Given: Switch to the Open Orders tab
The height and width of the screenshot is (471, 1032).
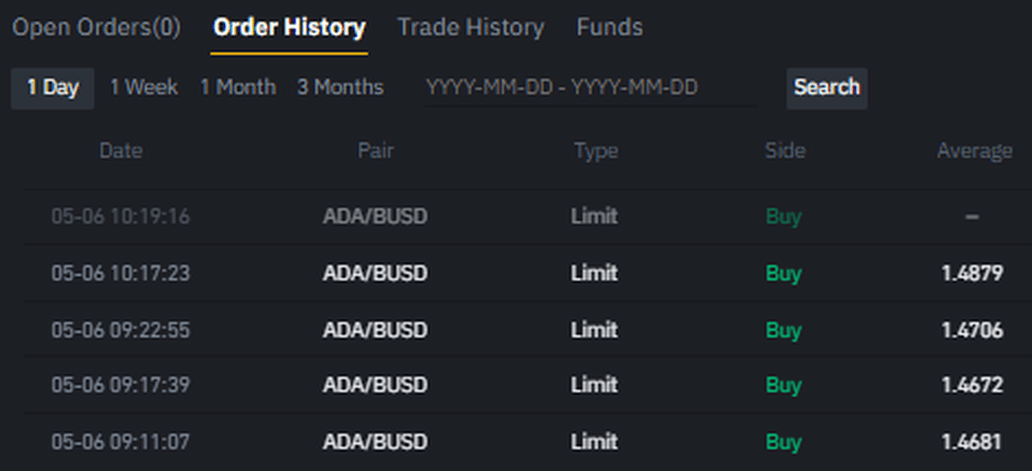Looking at the screenshot, I should [96, 27].
